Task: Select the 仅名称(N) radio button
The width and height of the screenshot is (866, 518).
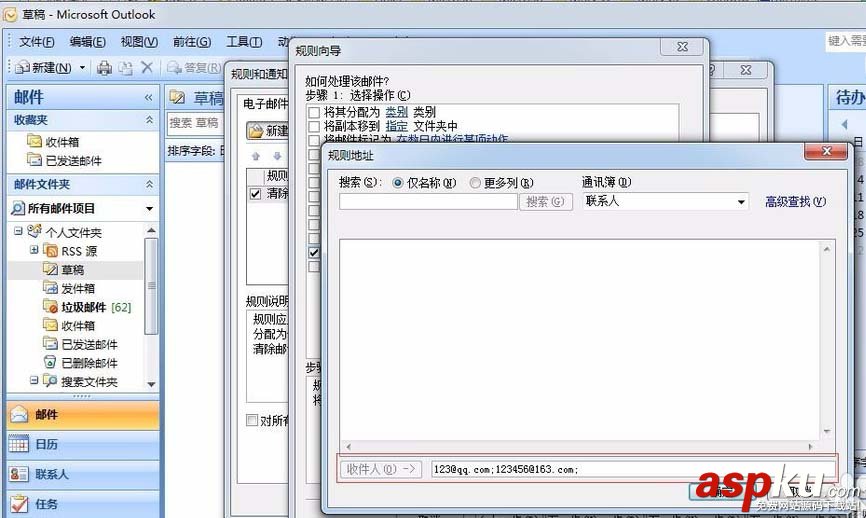Action: pyautogui.click(x=398, y=183)
